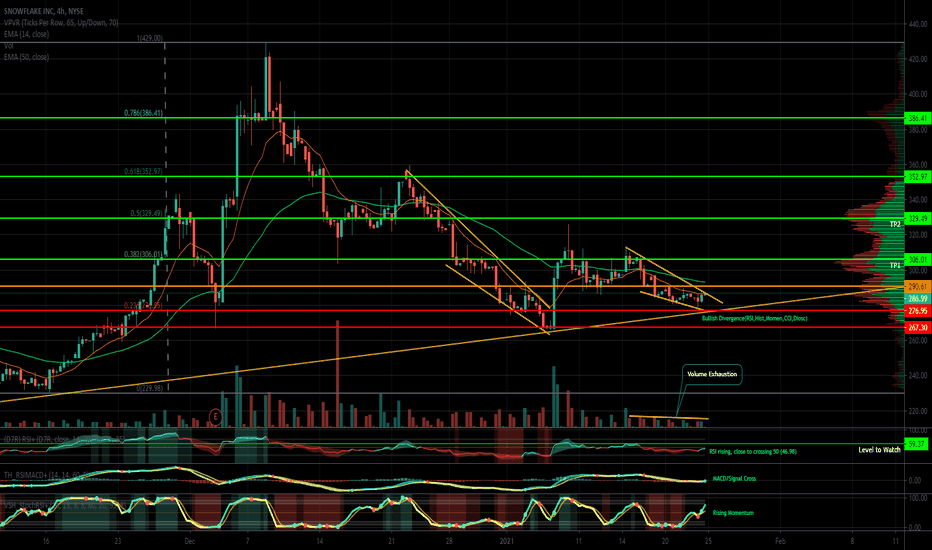Click the 0.382(306.01) Fibonacci label
932x550 pixels.
[143, 254]
